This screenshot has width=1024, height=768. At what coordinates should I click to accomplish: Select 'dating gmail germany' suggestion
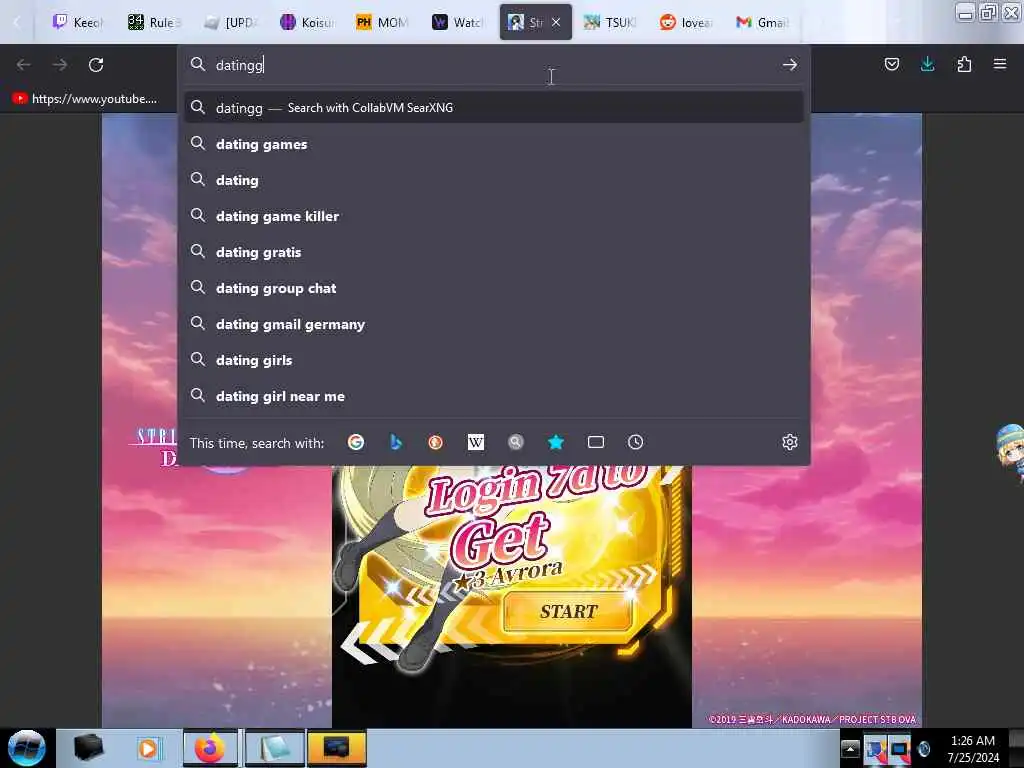coord(494,323)
